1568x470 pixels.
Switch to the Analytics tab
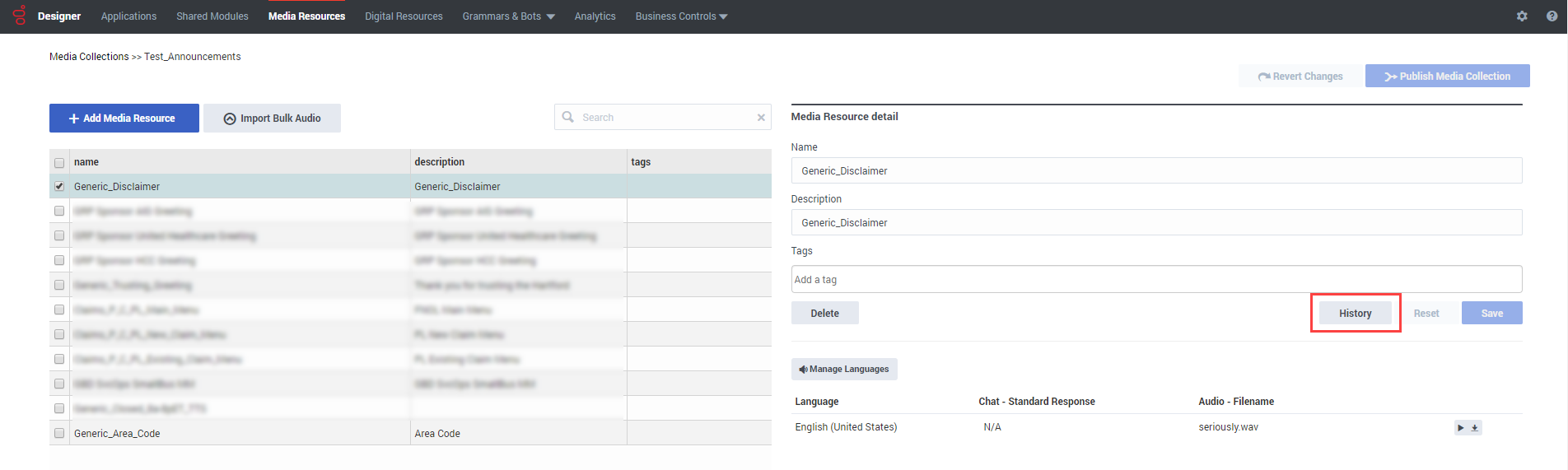(x=595, y=16)
